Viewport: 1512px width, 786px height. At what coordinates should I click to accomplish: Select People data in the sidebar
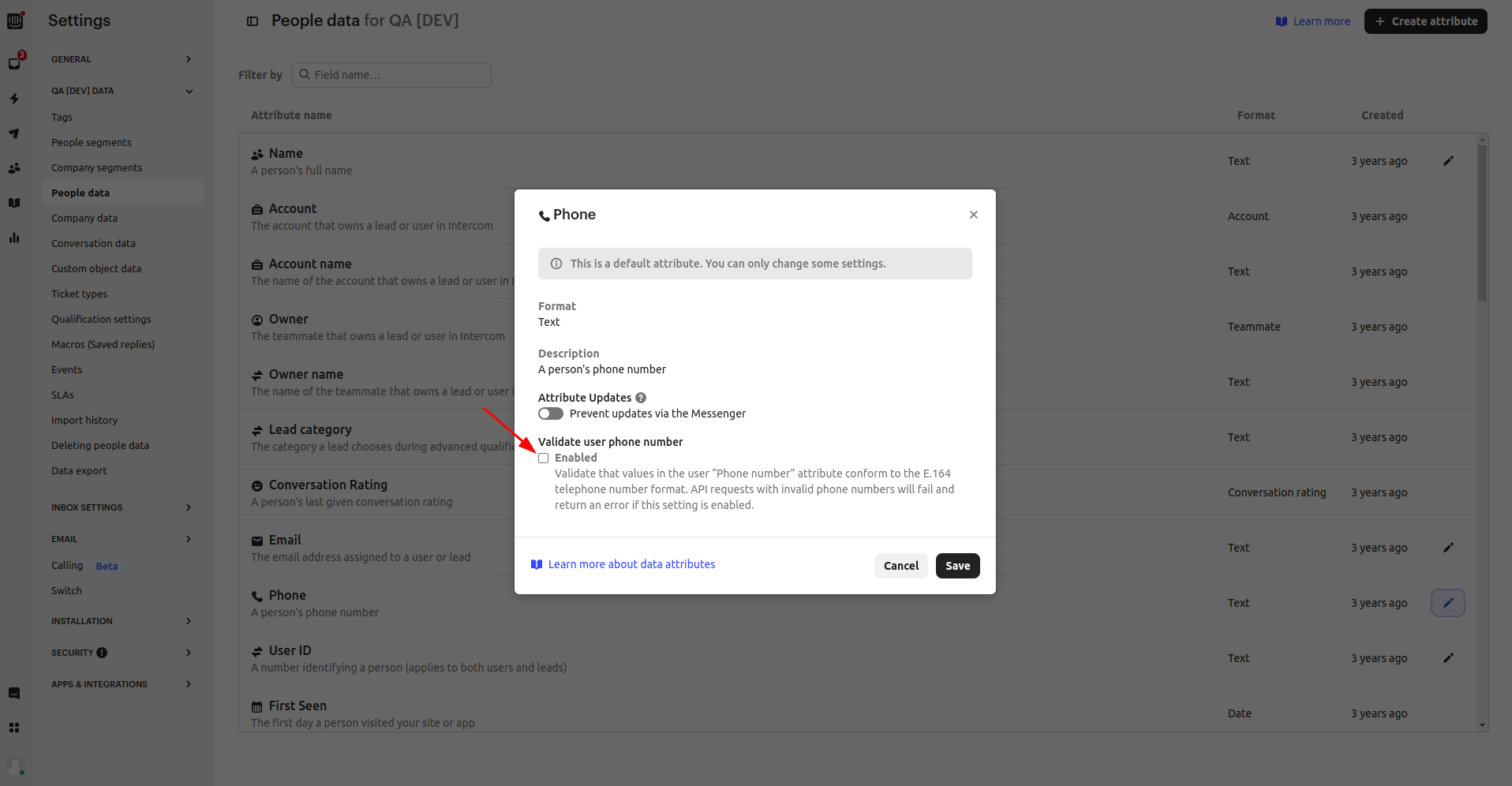click(122, 193)
